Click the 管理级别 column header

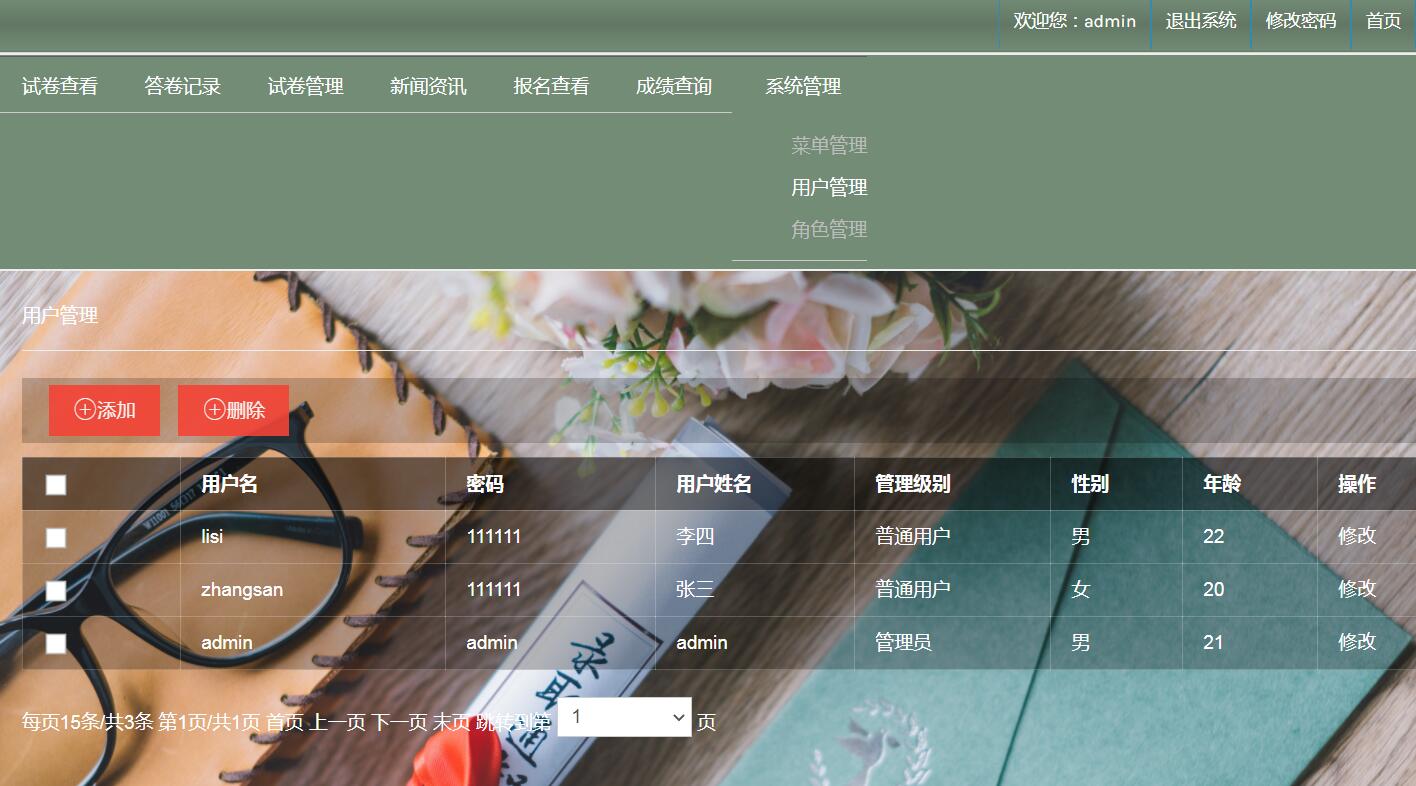pyautogui.click(x=913, y=484)
